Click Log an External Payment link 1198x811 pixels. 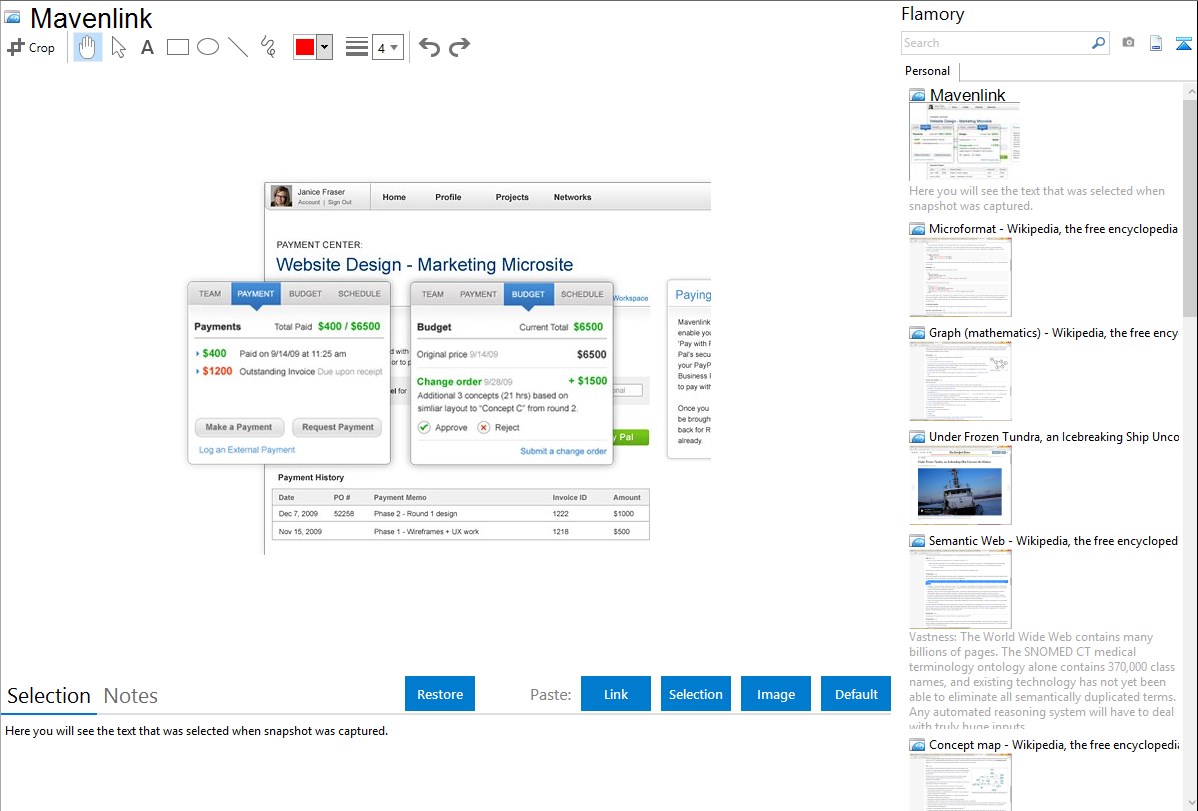pos(247,449)
